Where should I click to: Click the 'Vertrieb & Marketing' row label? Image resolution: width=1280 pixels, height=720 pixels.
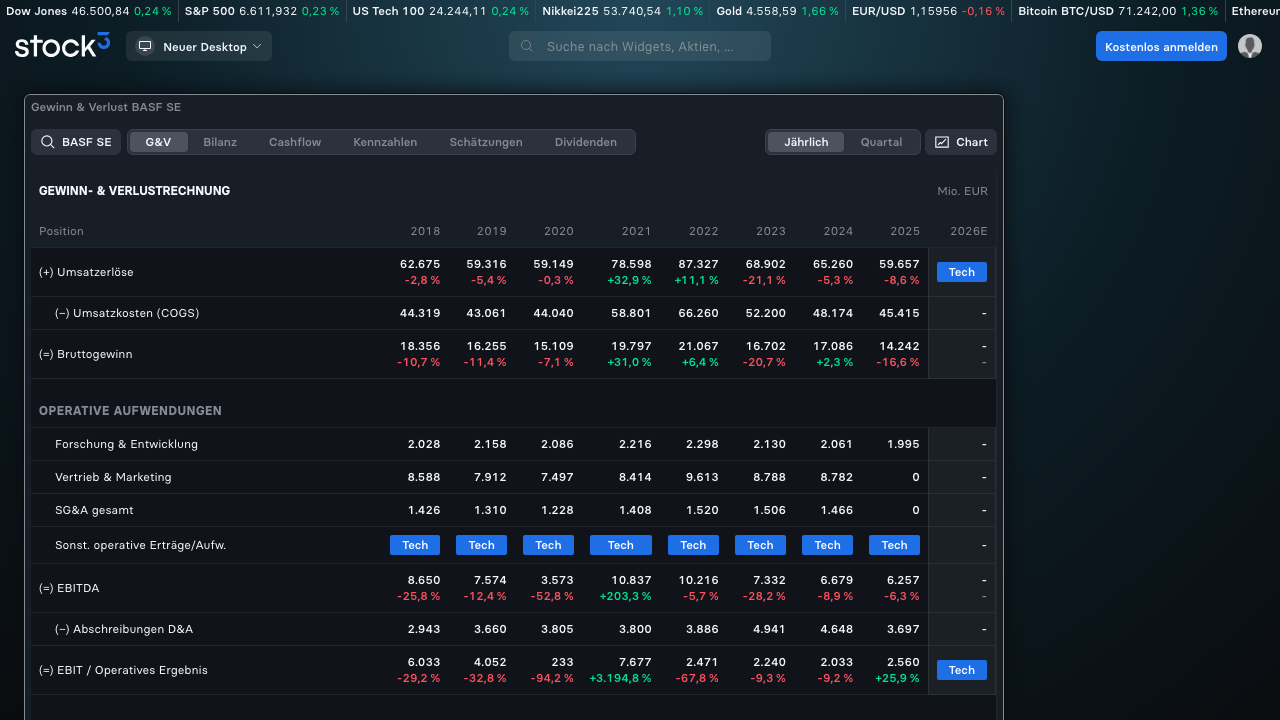pyautogui.click(x=113, y=477)
